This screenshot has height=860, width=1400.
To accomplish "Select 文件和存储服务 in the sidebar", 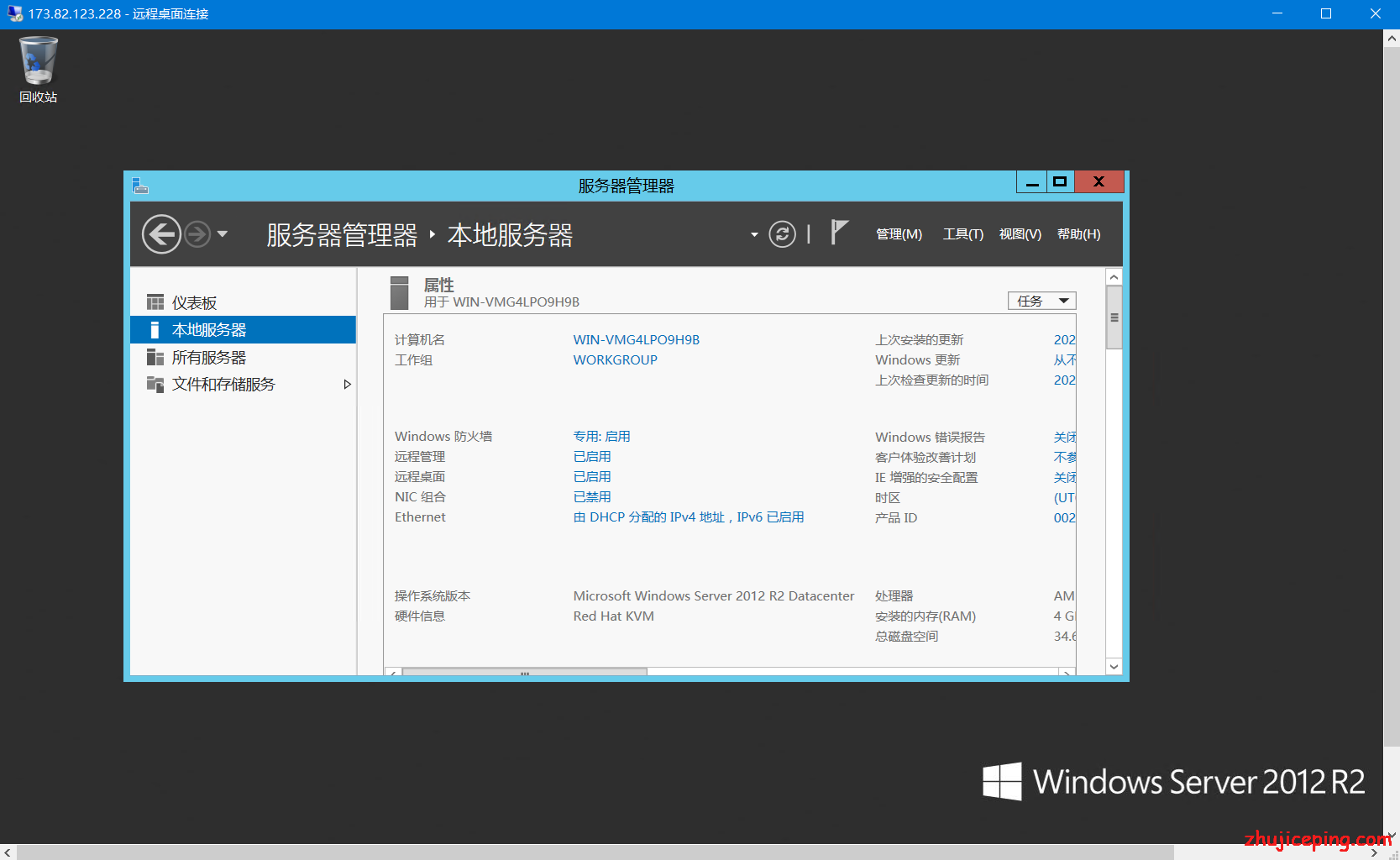I will (244, 385).
